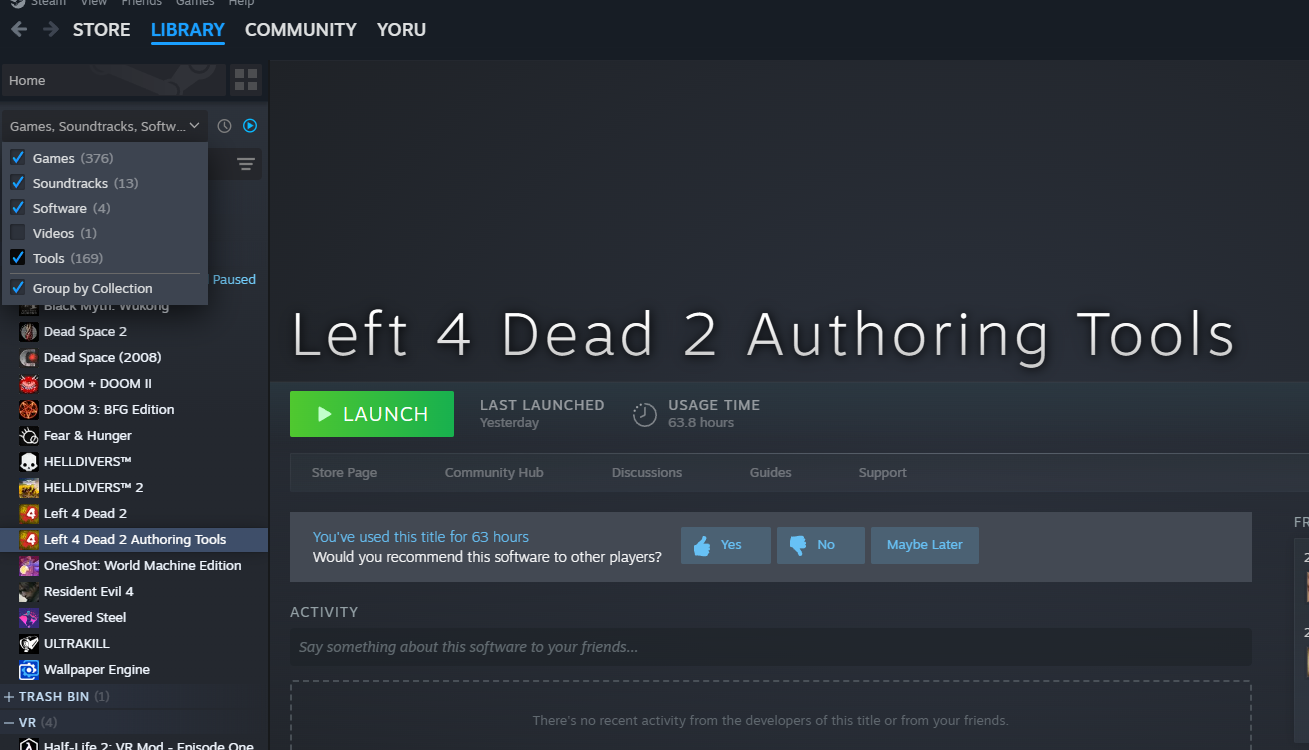Viewport: 1309px width, 750px height.
Task: Recommend the software with the Yes button
Action: [x=726, y=545]
